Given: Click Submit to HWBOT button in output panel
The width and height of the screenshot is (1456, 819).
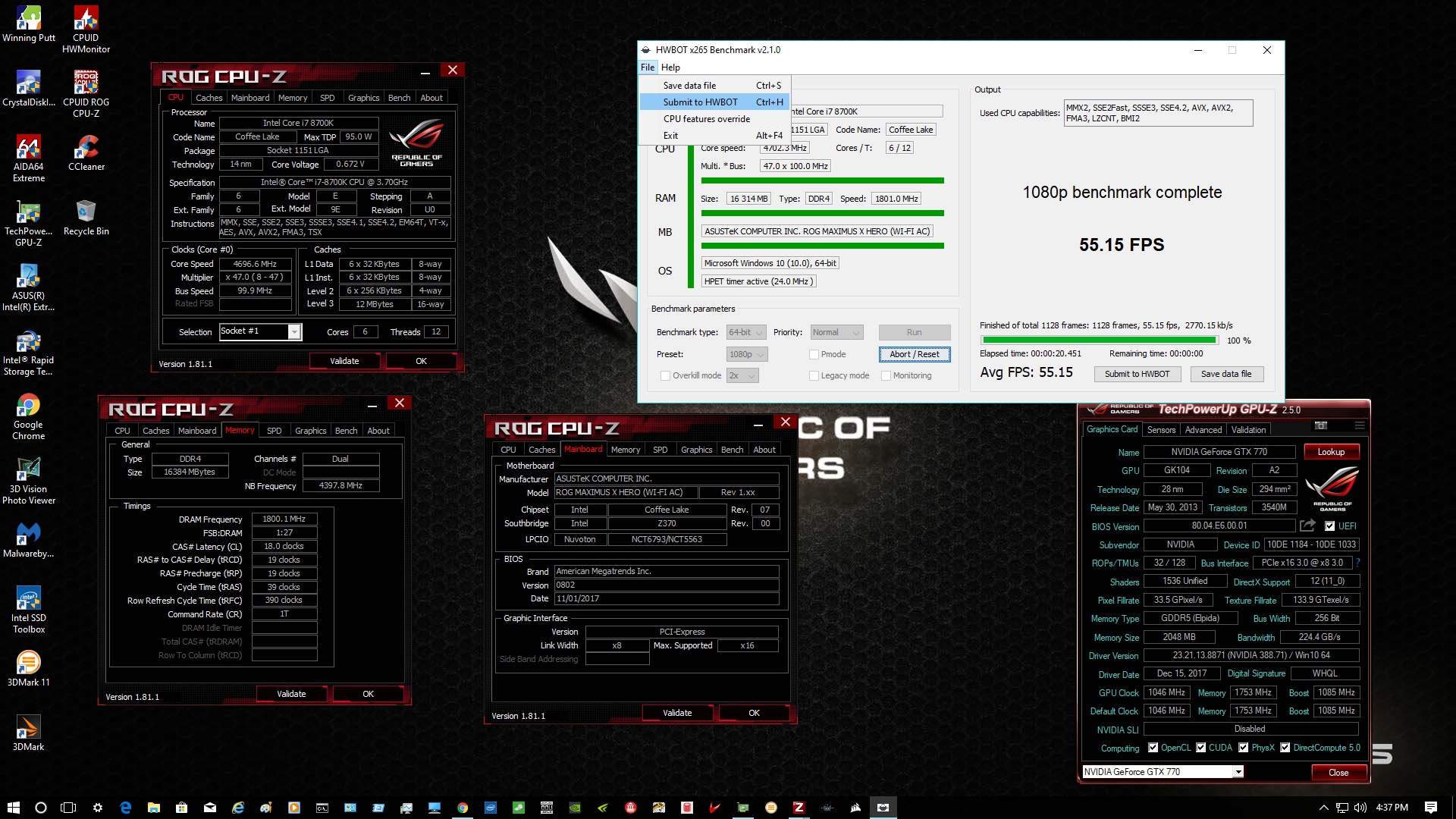Looking at the screenshot, I should [x=1137, y=374].
